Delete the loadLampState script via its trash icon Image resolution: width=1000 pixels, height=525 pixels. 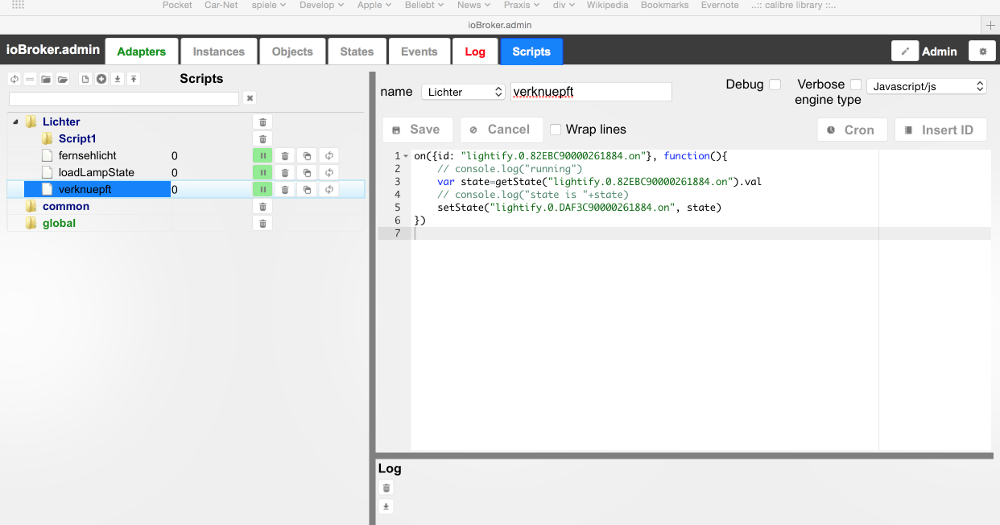click(x=285, y=172)
